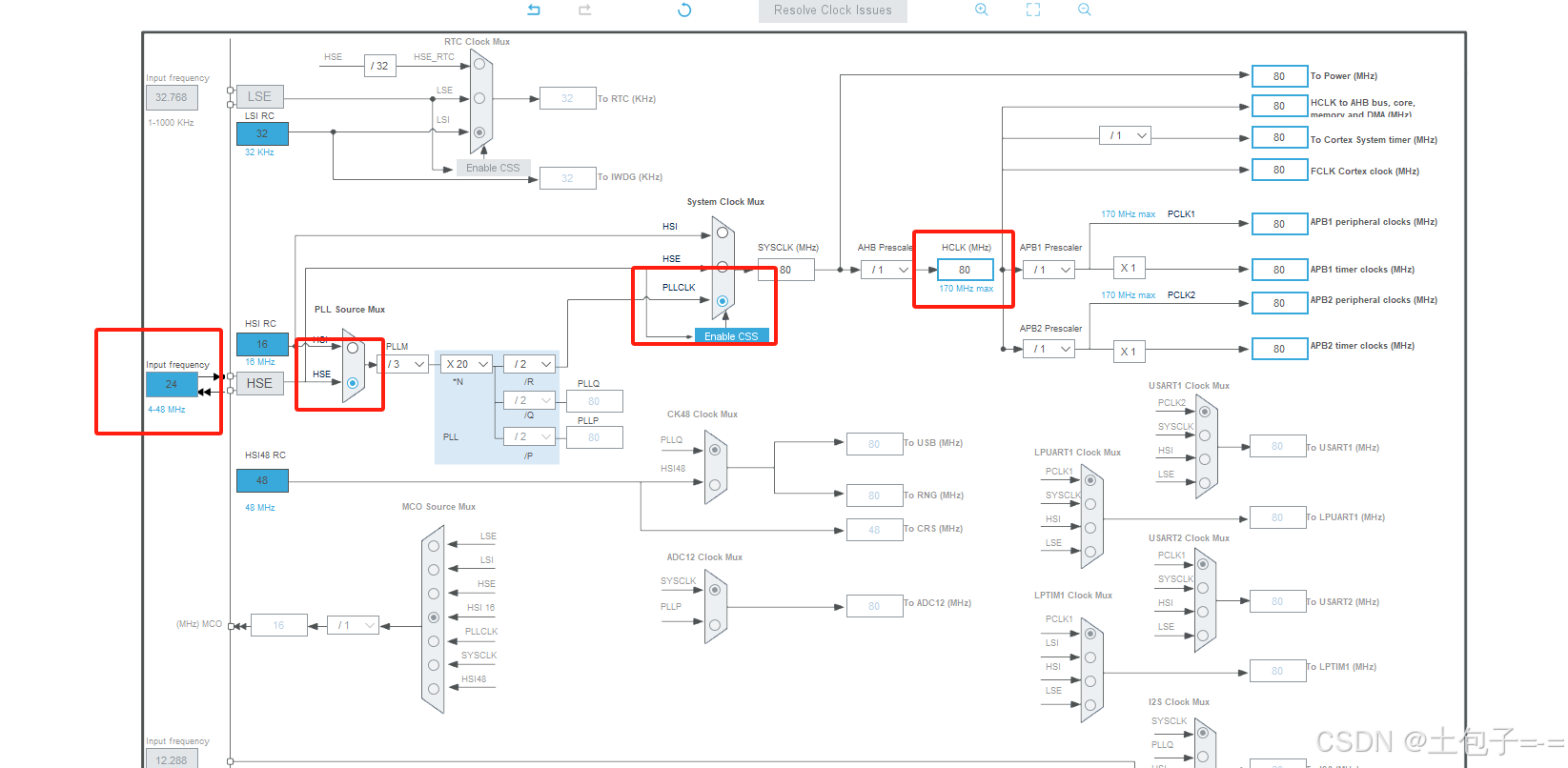Click the redo arrow icon in toolbar
This screenshot has height=768, width=1568.
[x=584, y=10]
